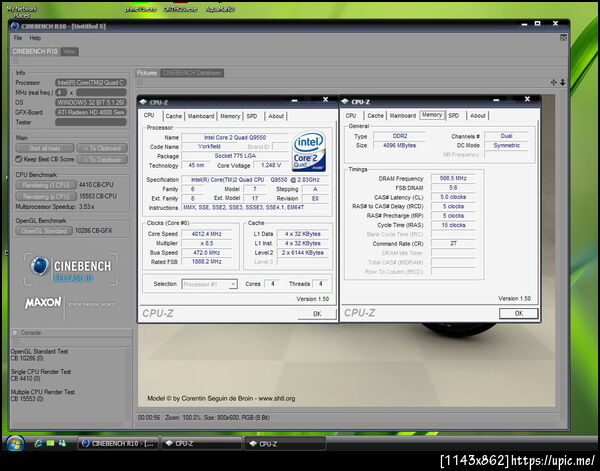The width and height of the screenshot is (600, 471).
Task: Click the 15553 CB-CPU score text
Action: 98,196
